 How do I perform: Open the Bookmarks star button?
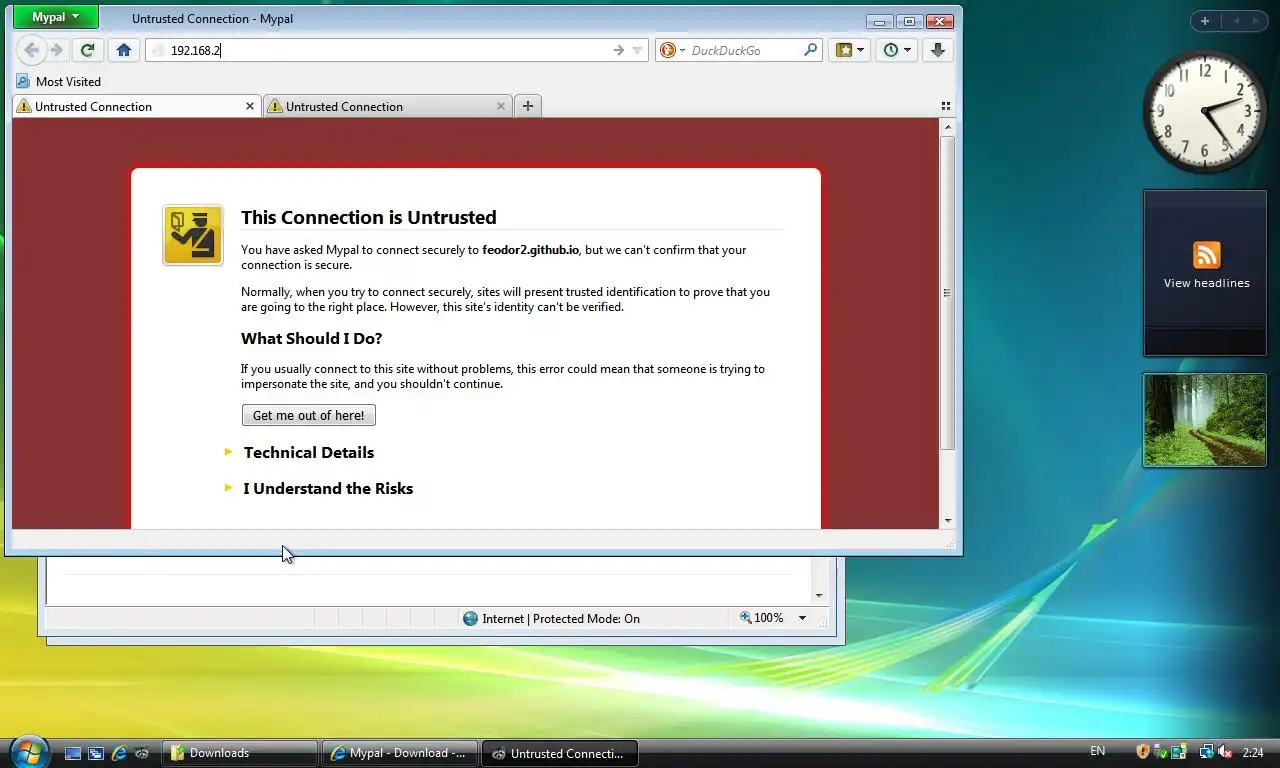point(850,50)
